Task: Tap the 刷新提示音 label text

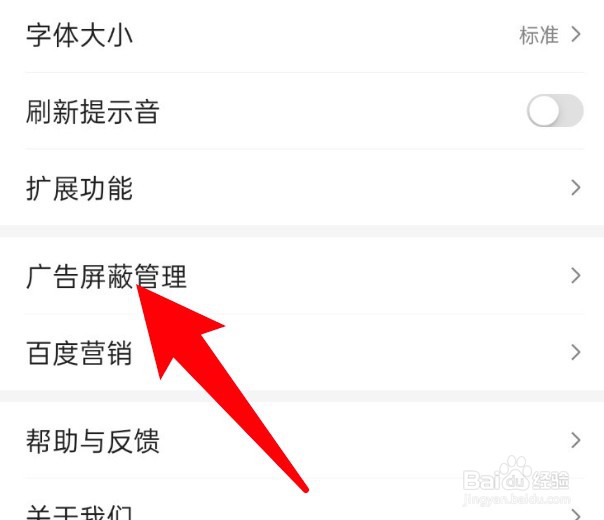Action: click(x=92, y=112)
